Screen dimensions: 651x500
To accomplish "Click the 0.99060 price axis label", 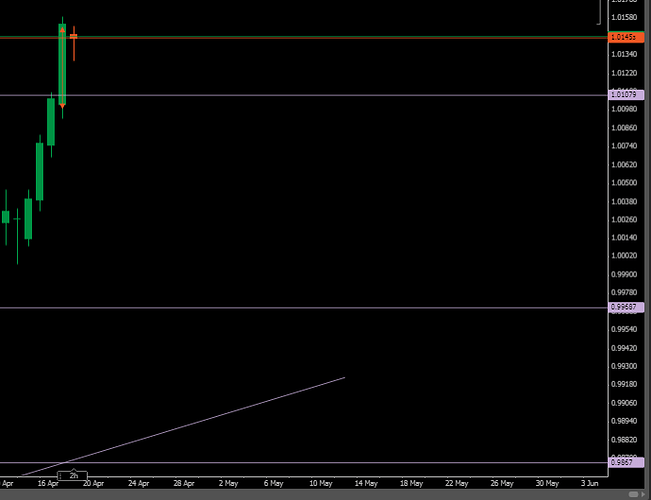I will coord(624,403).
